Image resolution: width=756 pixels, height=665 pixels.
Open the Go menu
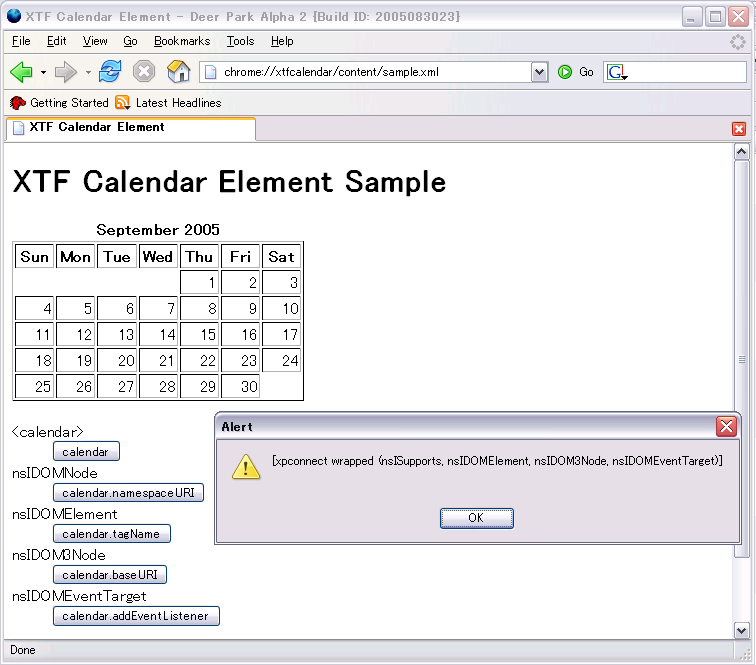pos(130,41)
